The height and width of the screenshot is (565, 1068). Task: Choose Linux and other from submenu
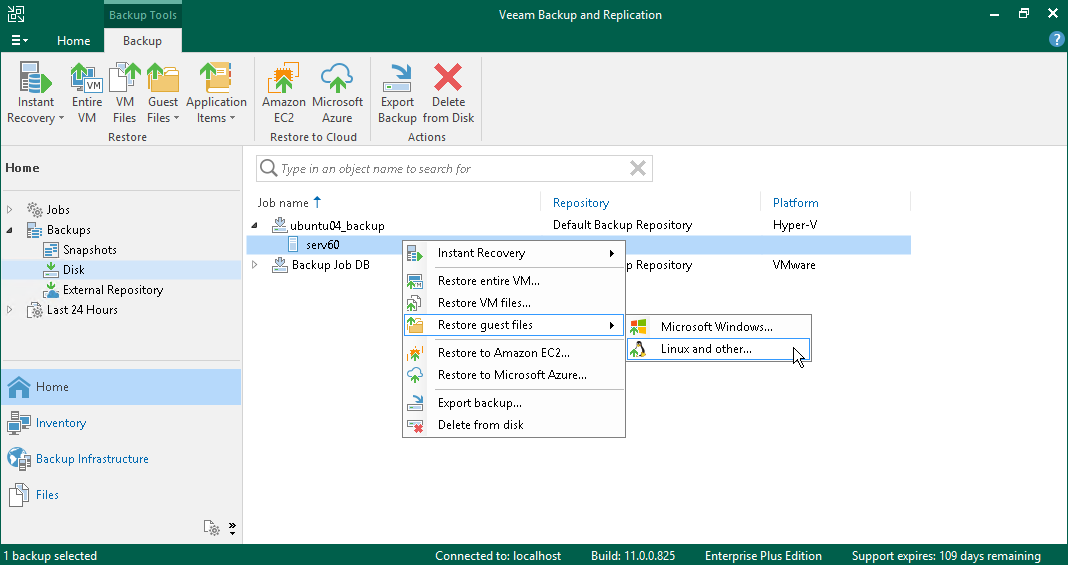(706, 349)
